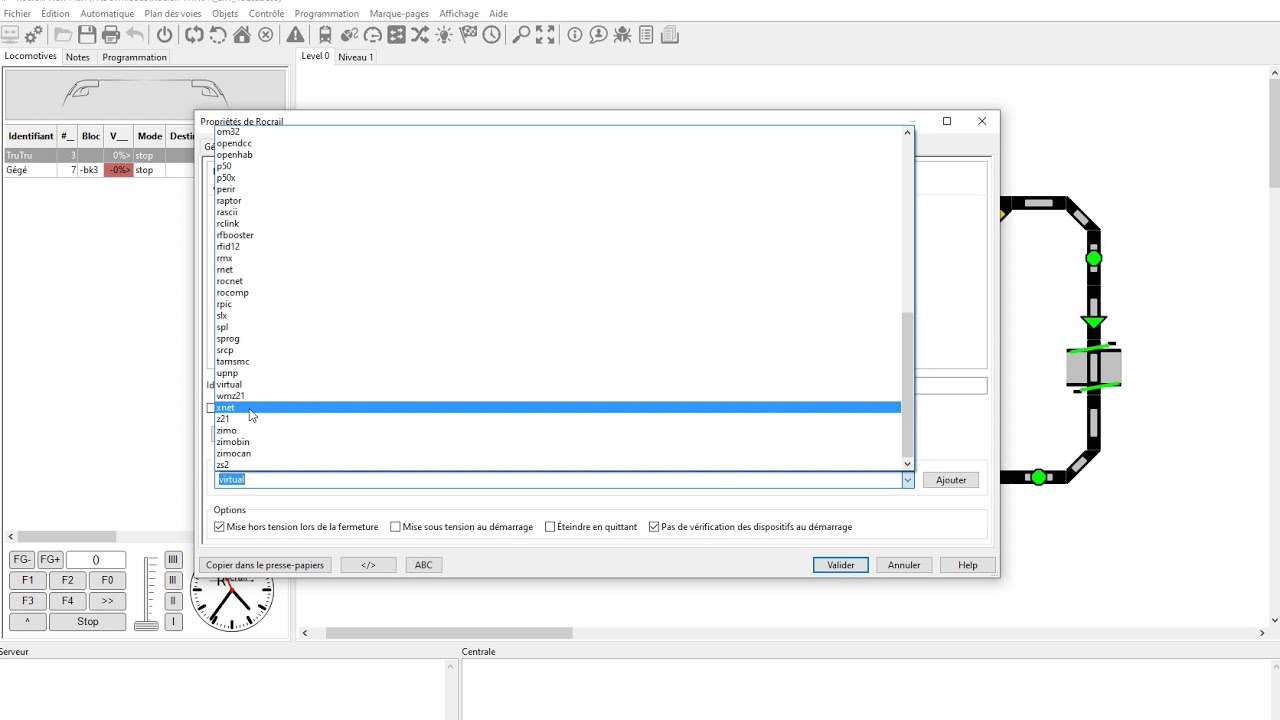The image size is (1280, 720).
Task: Click the speech bubble support icon
Action: click(x=598, y=35)
